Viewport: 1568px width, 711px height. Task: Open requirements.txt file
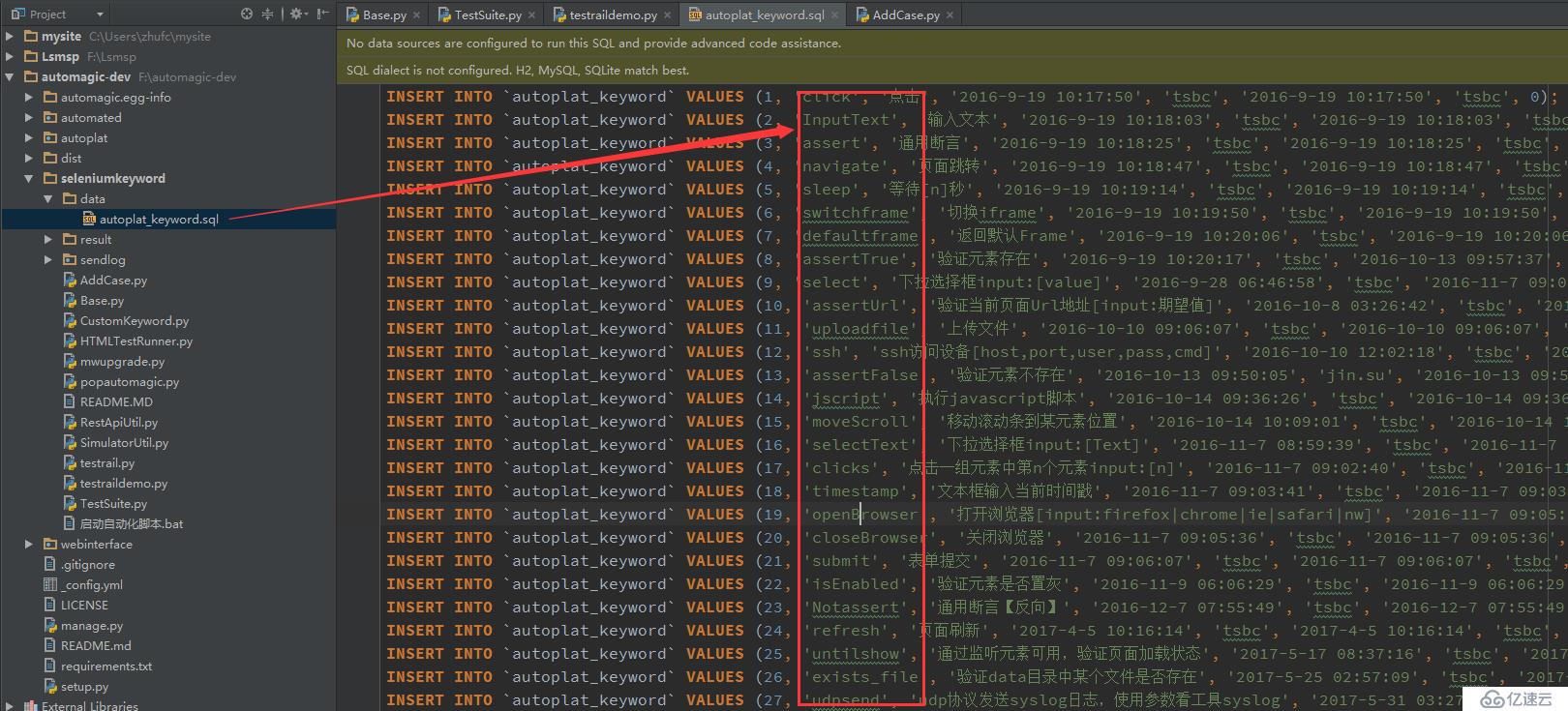click(106, 666)
